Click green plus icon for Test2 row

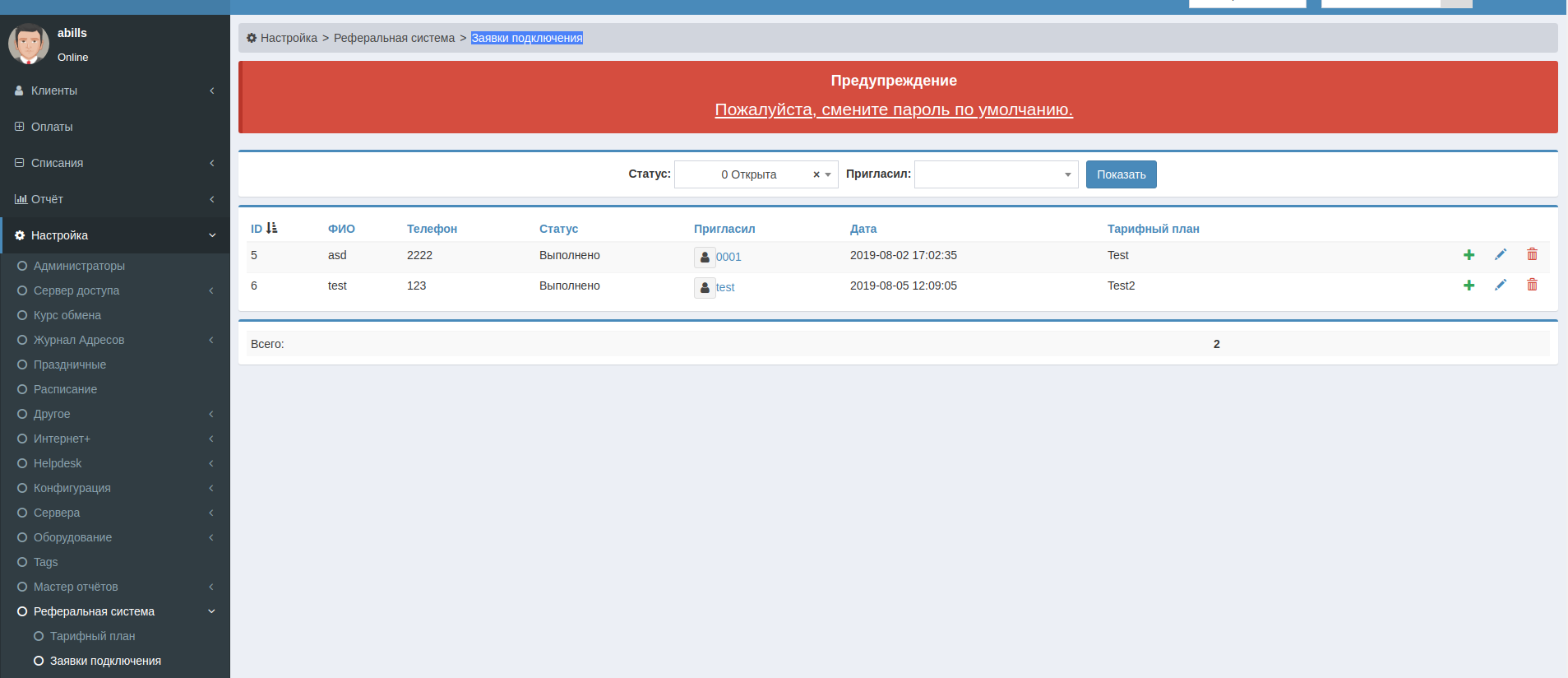1469,286
